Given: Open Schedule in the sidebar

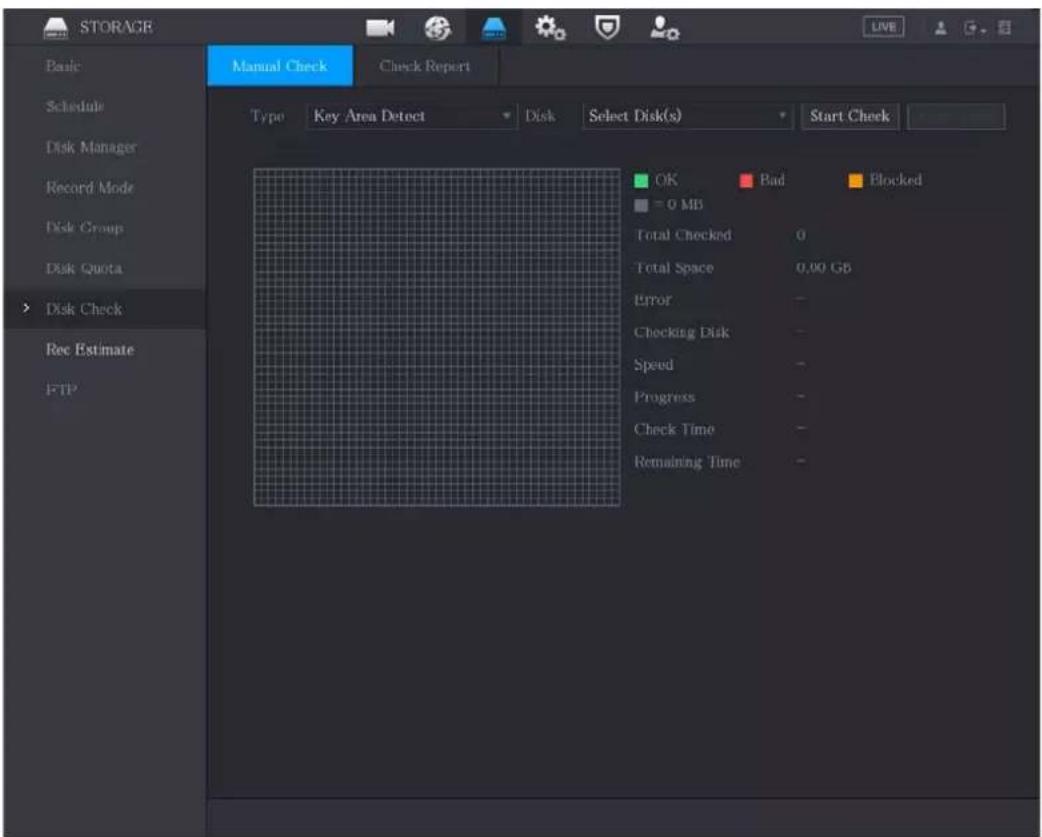Looking at the screenshot, I should click(x=75, y=106).
